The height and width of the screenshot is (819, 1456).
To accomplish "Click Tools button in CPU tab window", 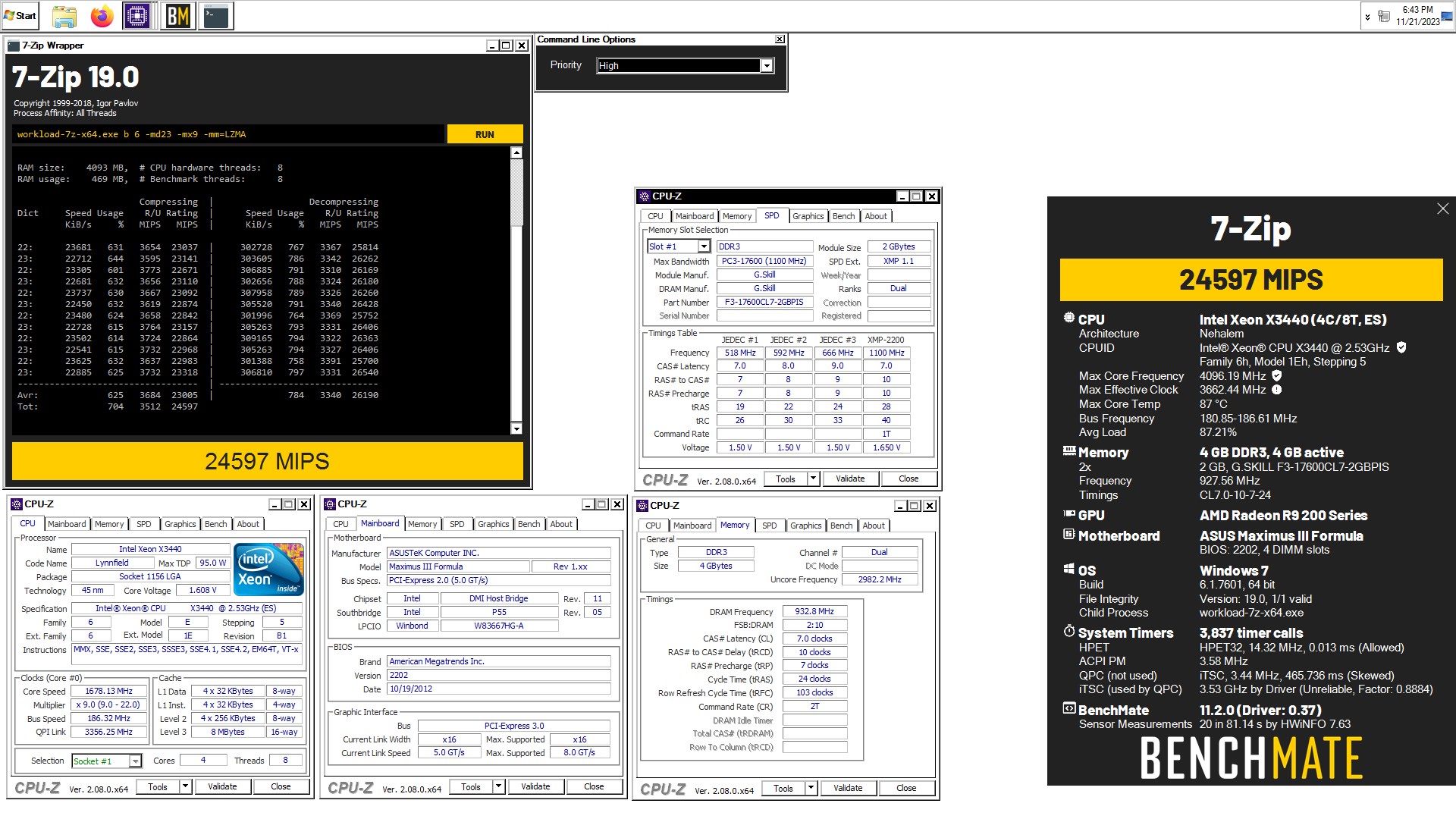I will point(158,786).
